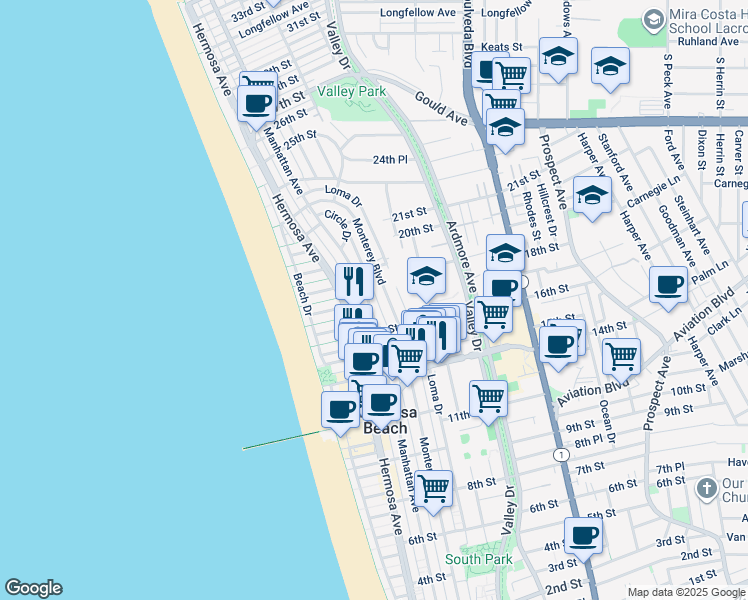Click the Mira Costa High School icon

[x=653, y=20]
